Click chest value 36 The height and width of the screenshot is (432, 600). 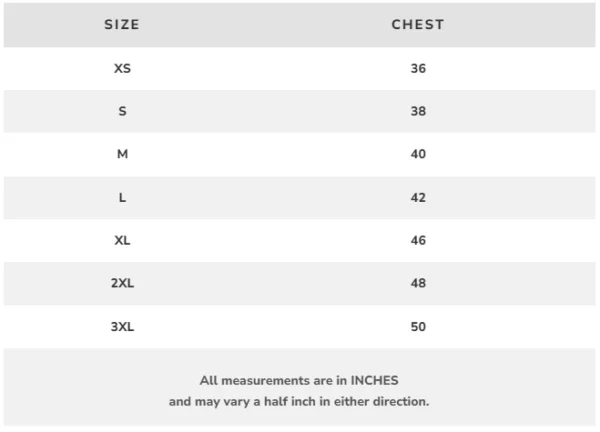coord(418,69)
